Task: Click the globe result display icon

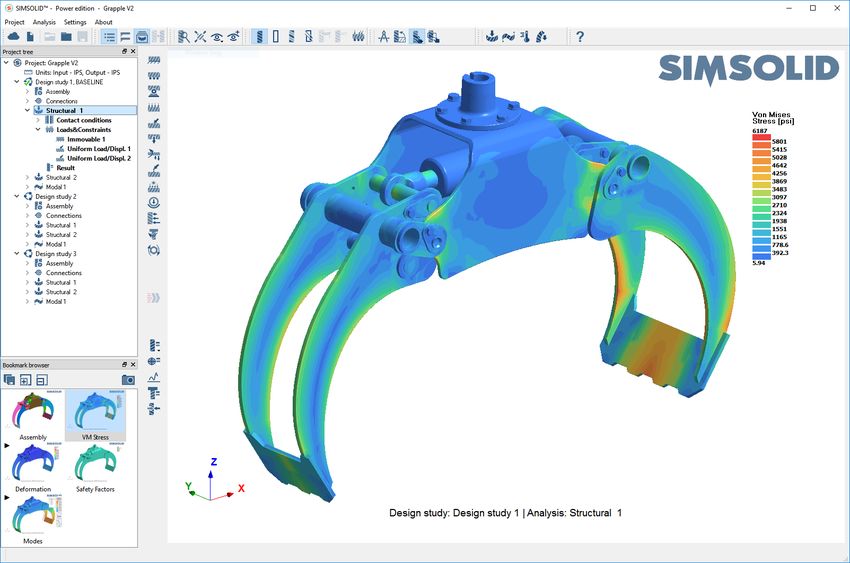Action: 154,361
